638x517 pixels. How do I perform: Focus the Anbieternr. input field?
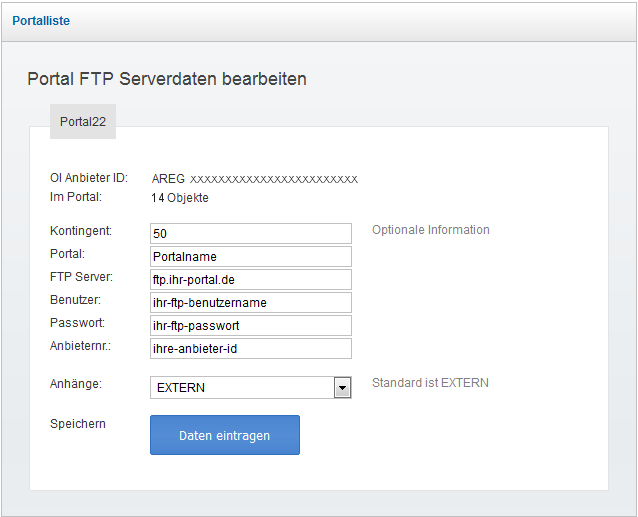(250, 348)
